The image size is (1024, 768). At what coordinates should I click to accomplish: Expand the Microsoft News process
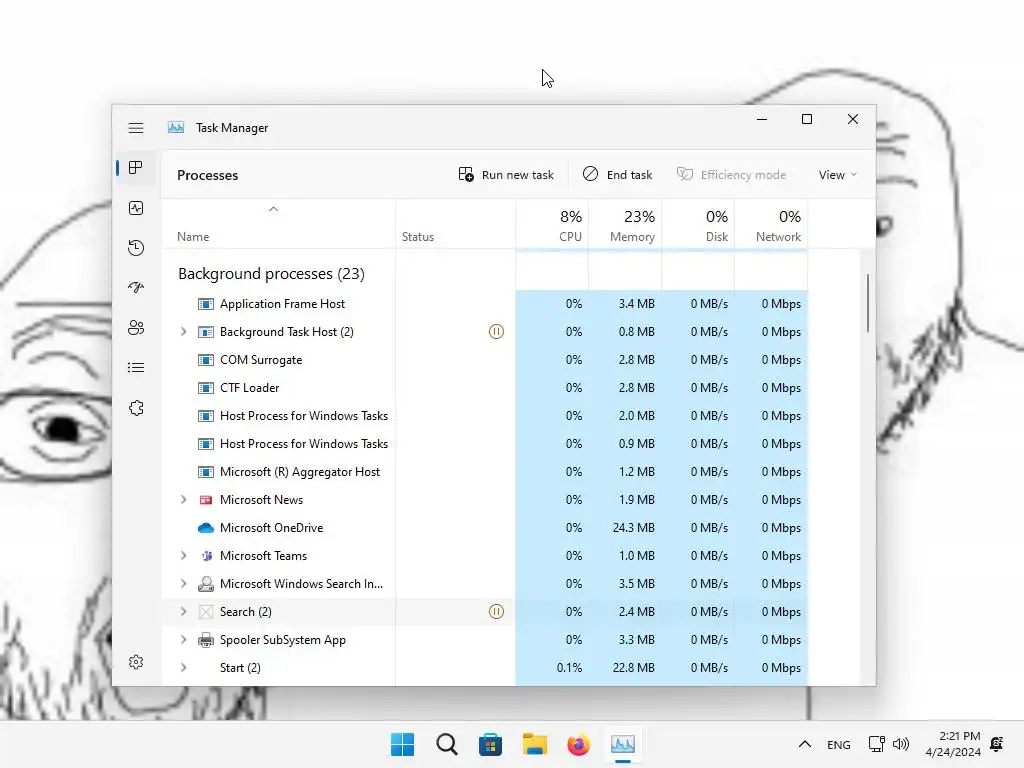184,500
